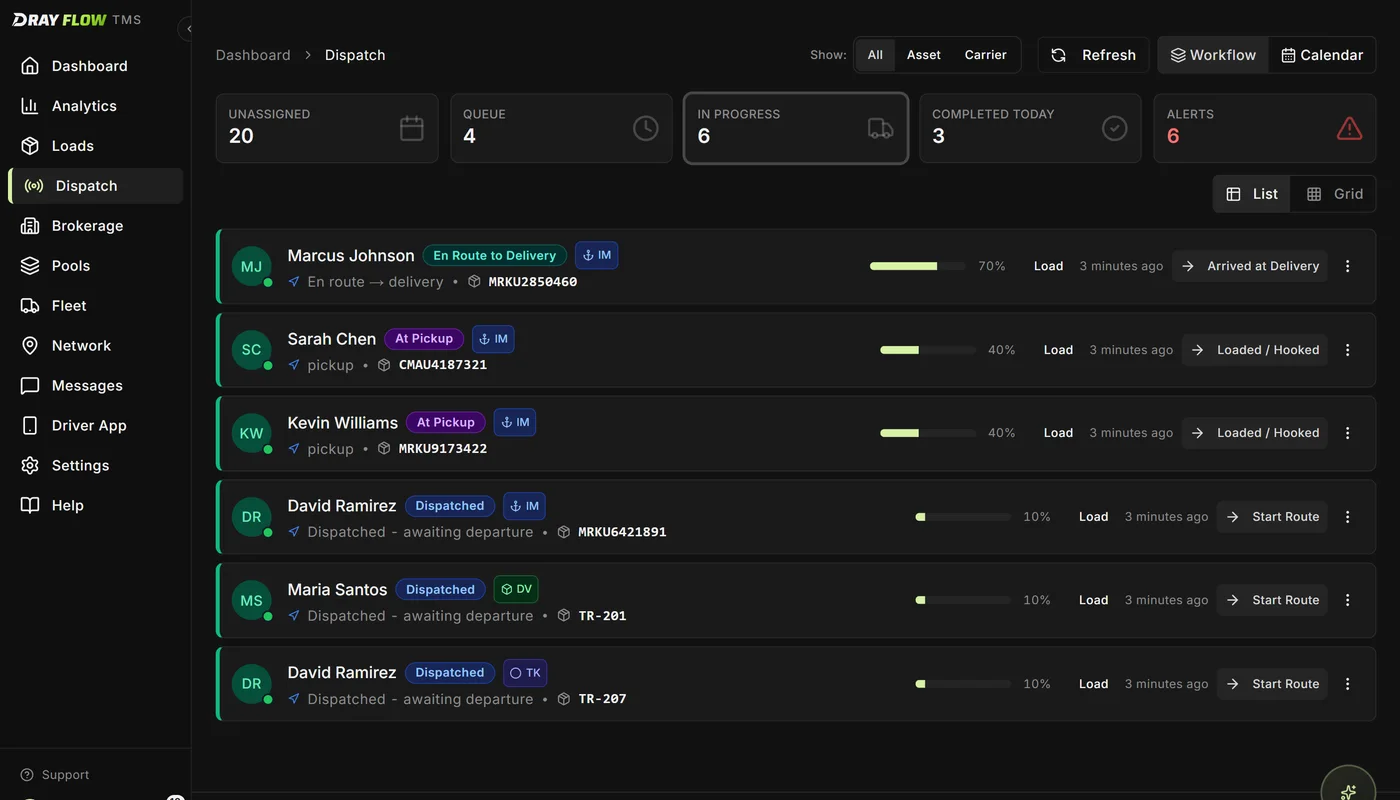Click the In Progress truck icon
Viewport: 1400px width, 800px height.
(x=880, y=128)
